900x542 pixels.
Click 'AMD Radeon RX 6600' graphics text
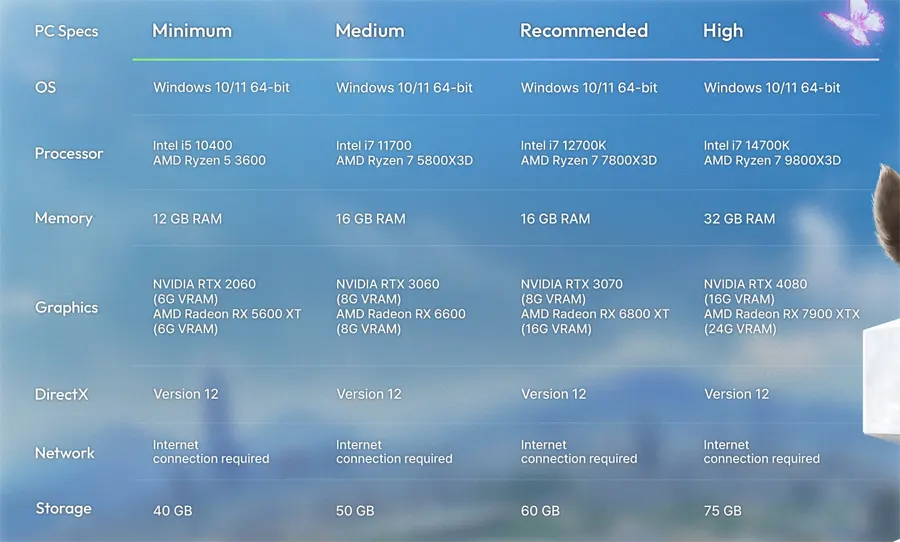point(401,314)
